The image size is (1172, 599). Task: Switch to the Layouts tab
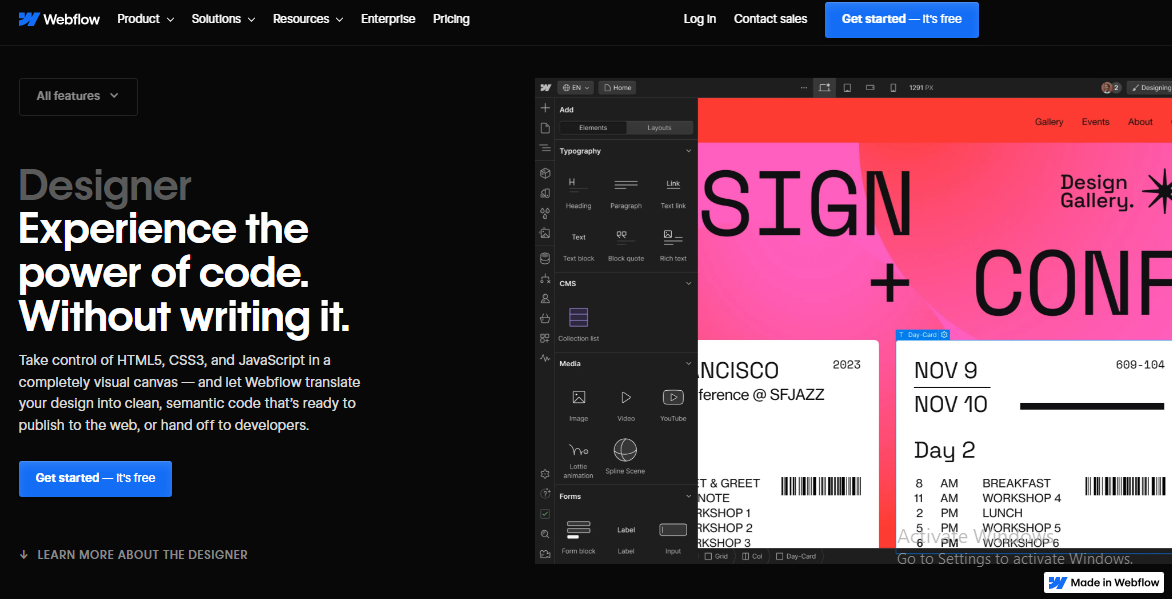coord(659,128)
